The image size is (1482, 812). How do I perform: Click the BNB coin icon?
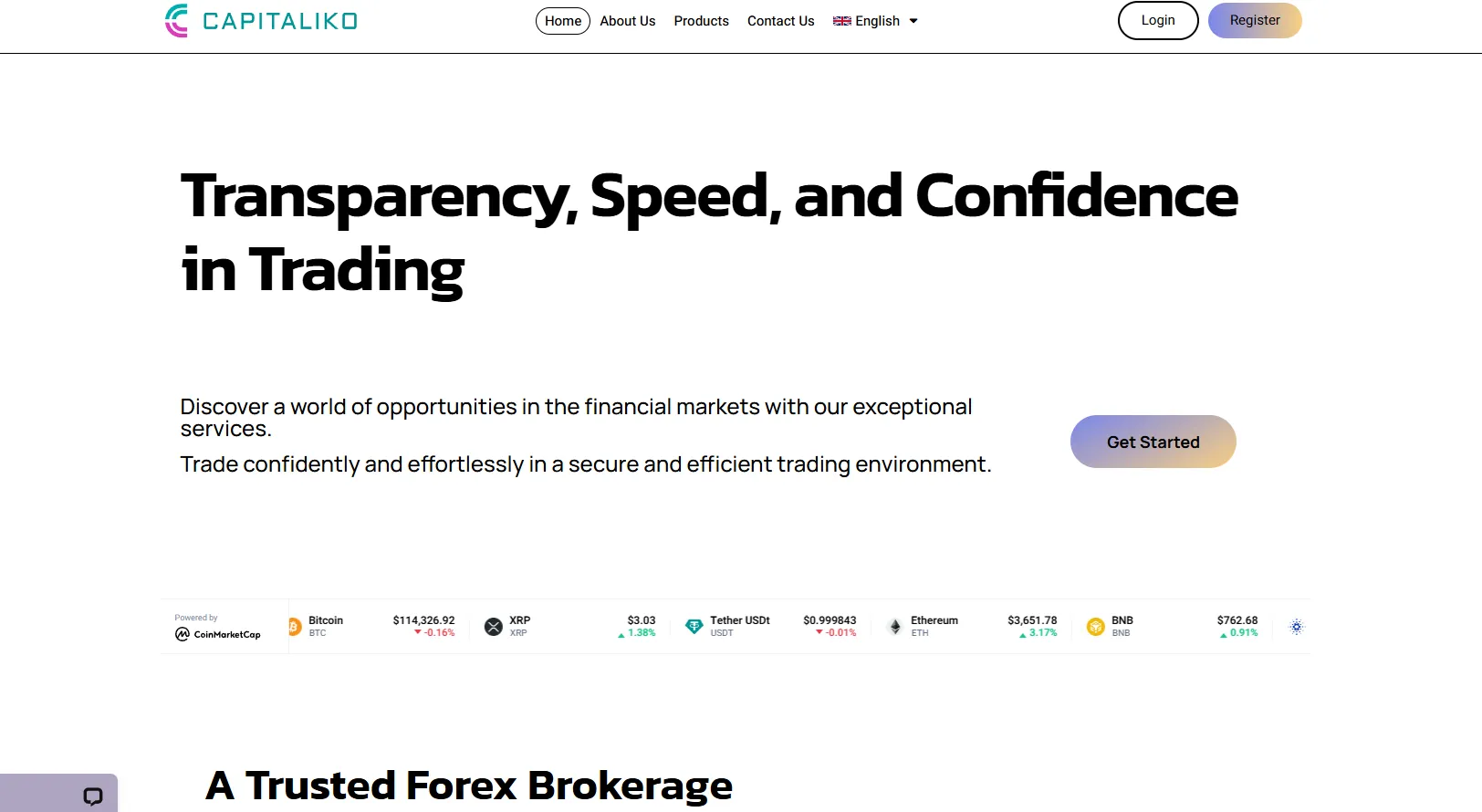[1096, 627]
